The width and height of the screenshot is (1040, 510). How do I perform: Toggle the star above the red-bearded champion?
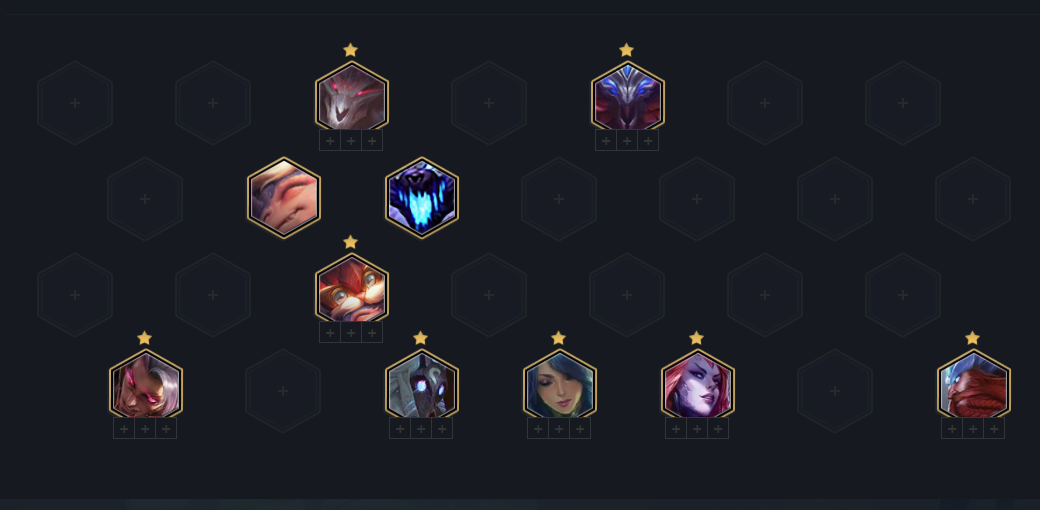972,338
